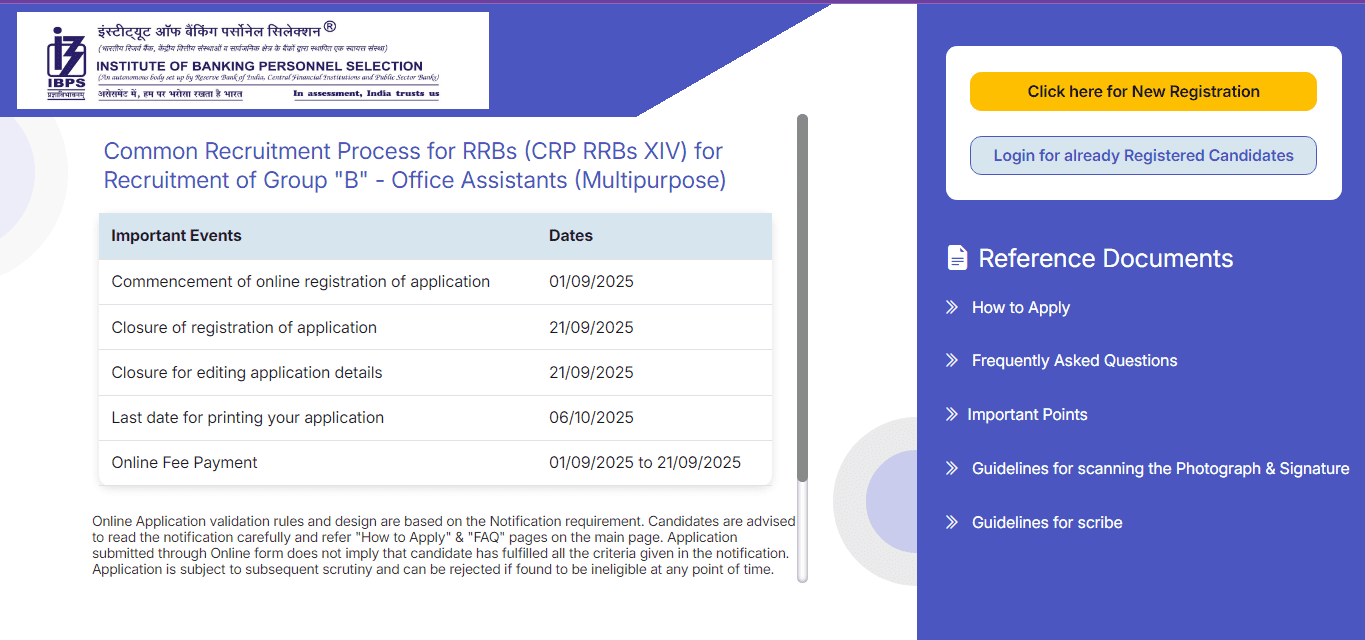Click the Dates column header

tap(571, 235)
